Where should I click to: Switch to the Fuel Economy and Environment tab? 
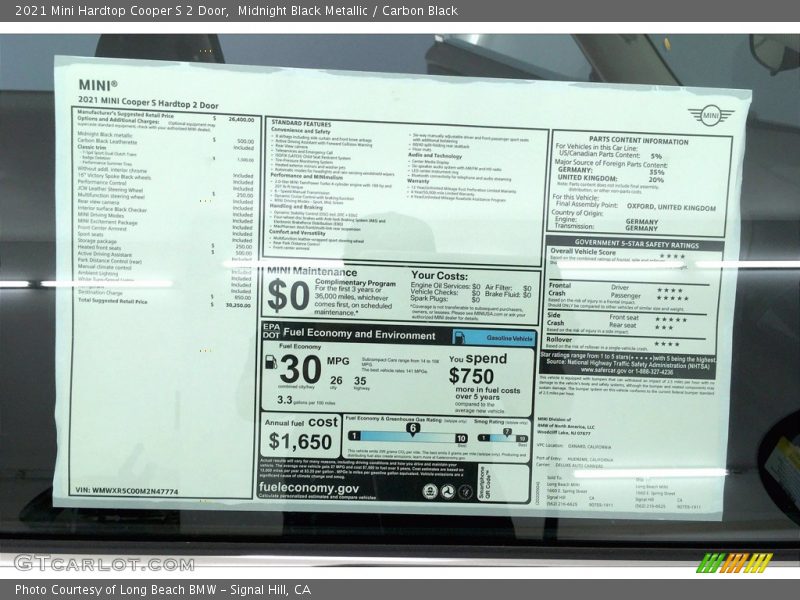point(359,335)
